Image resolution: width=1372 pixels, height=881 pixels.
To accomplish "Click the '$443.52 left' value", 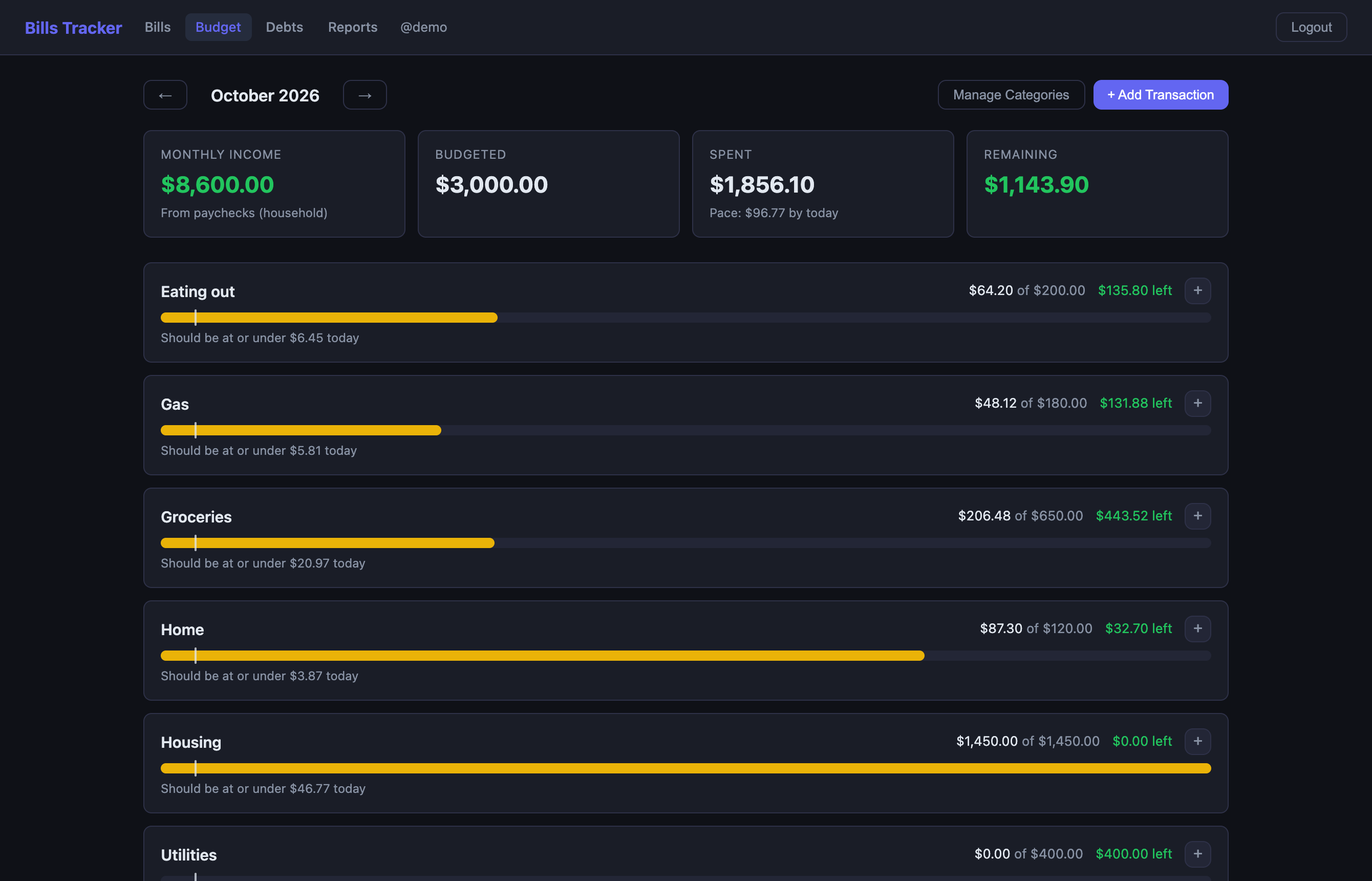I will click(x=1134, y=516).
